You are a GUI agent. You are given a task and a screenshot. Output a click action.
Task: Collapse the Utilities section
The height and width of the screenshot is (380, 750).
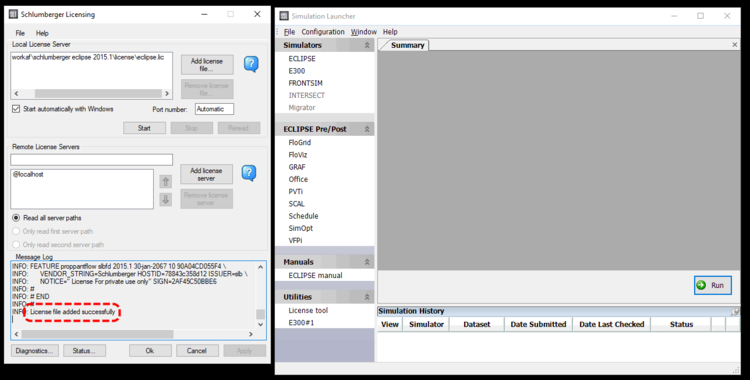pos(367,297)
